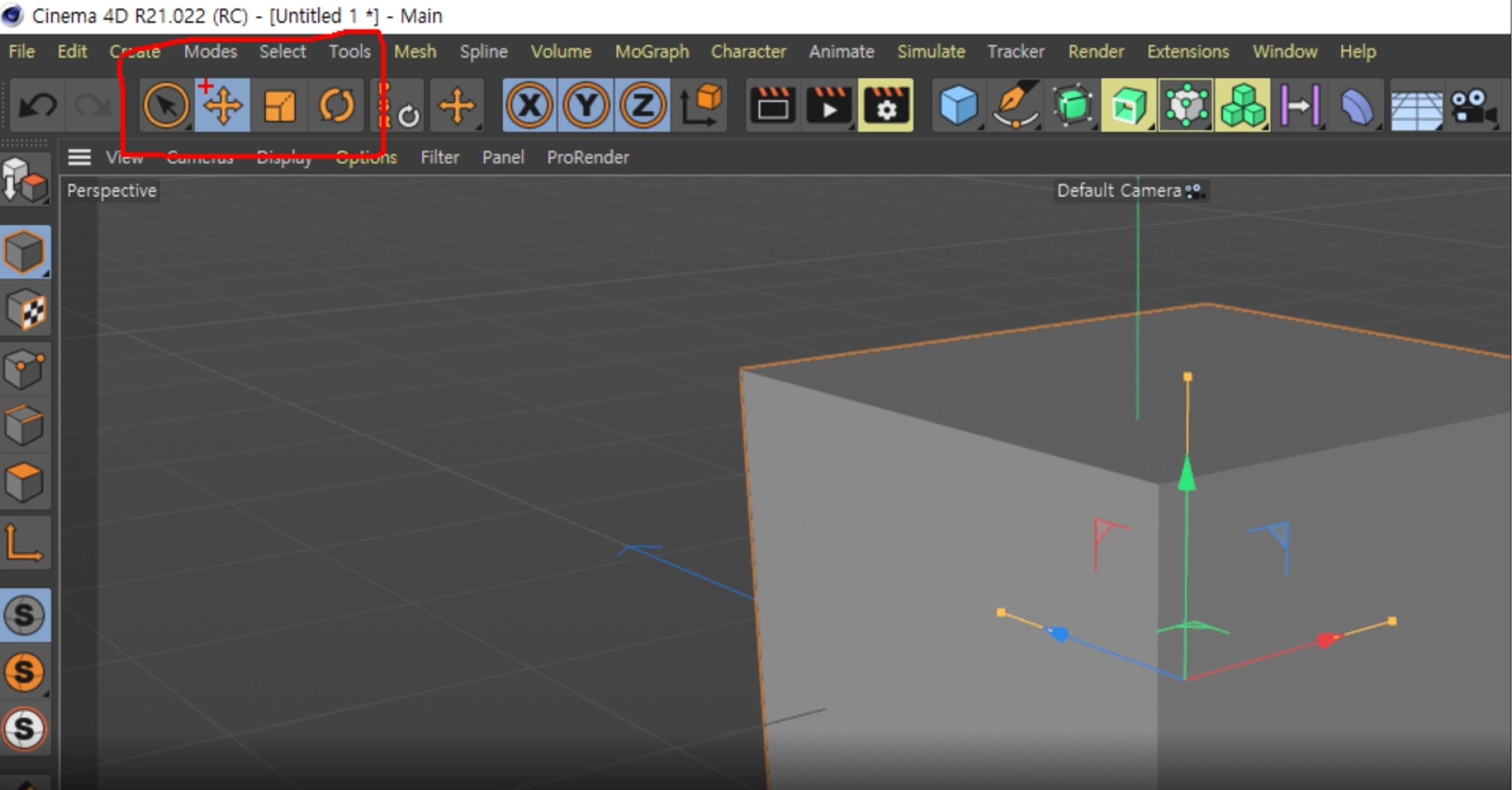The image size is (1512, 790).
Task: Toggle Y axis lock
Action: coord(586,106)
